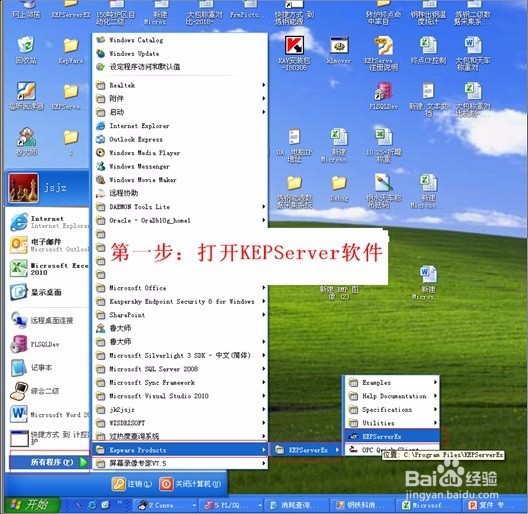Click the 2 Conve... taskbar button
The image size is (528, 514).
click(167, 505)
